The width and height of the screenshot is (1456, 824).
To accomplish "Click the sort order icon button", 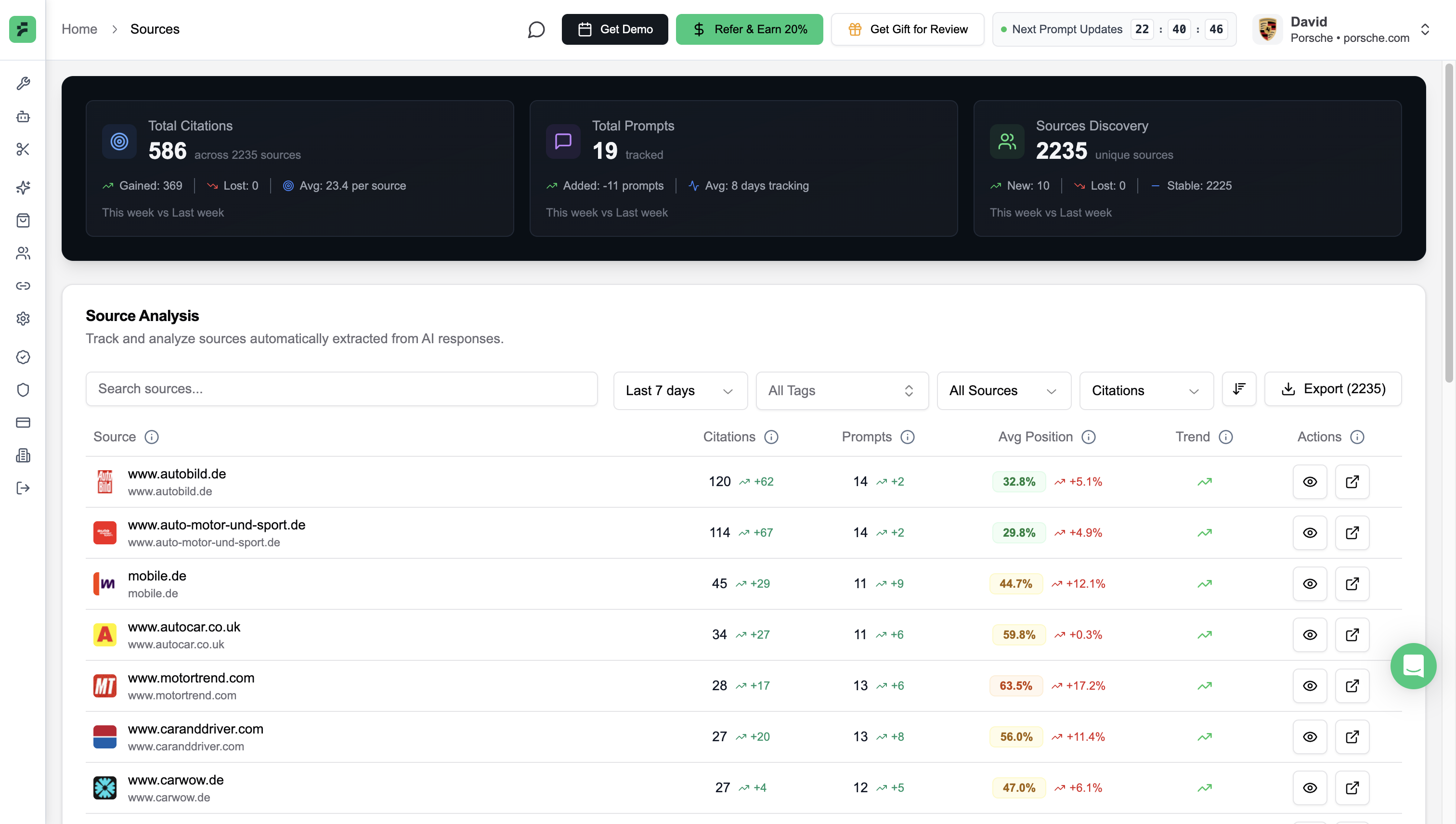I will tap(1239, 389).
